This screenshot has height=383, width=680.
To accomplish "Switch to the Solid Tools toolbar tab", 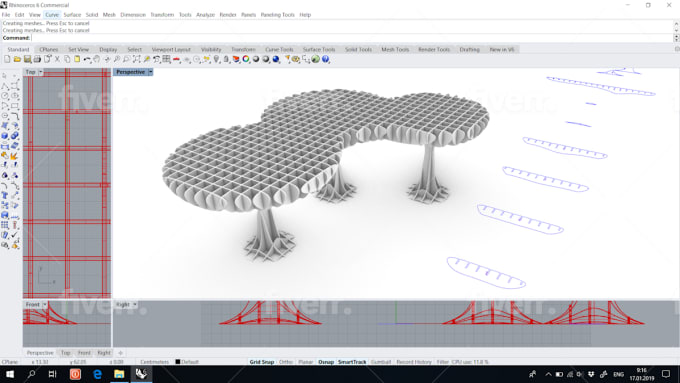I will pos(358,49).
